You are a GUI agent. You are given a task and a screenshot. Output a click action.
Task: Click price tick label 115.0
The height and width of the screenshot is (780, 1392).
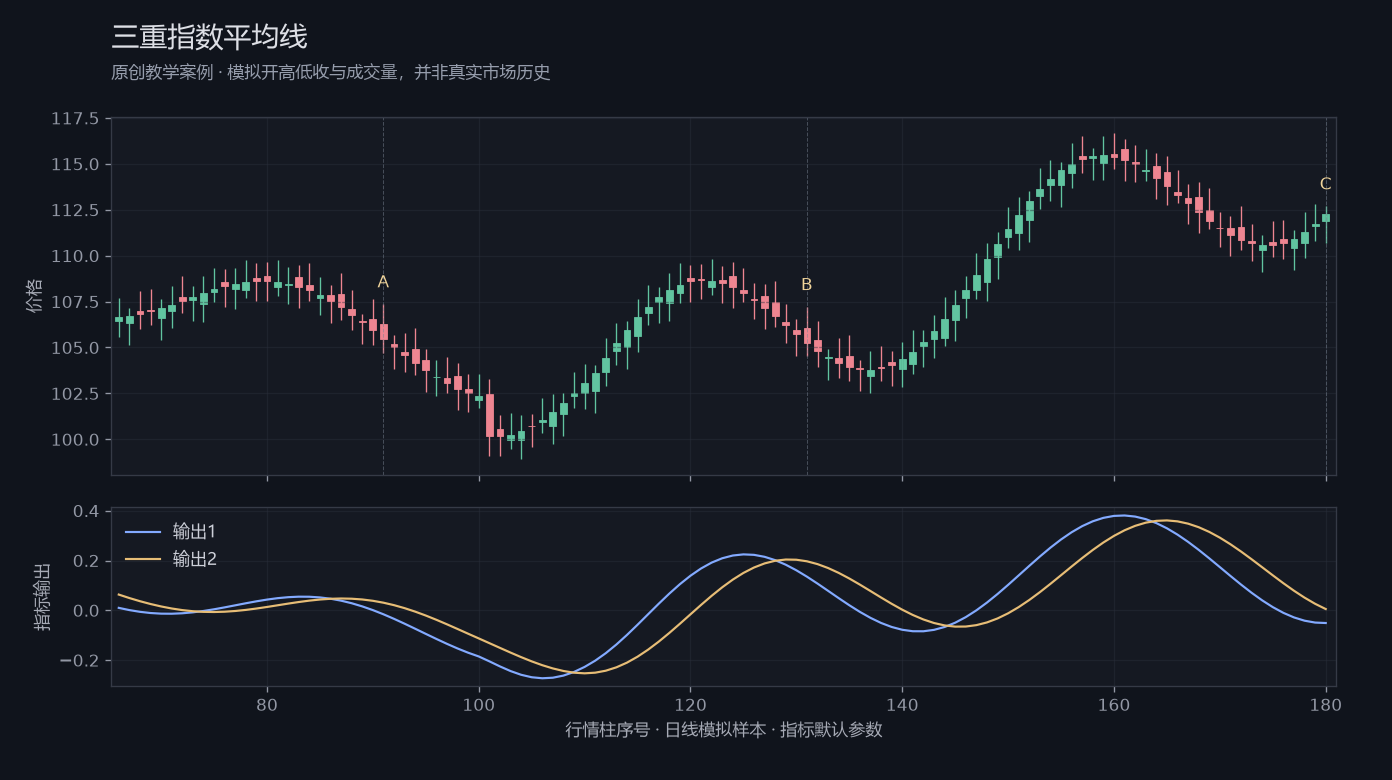[x=75, y=164]
